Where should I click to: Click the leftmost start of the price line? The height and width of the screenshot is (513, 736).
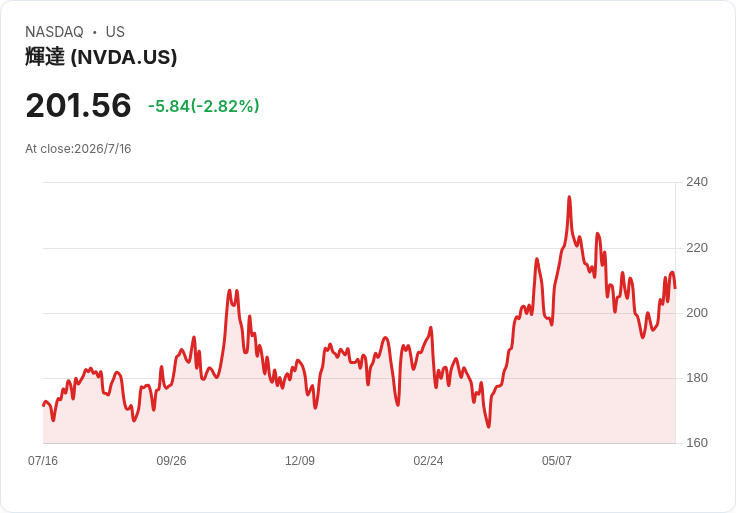(44, 405)
